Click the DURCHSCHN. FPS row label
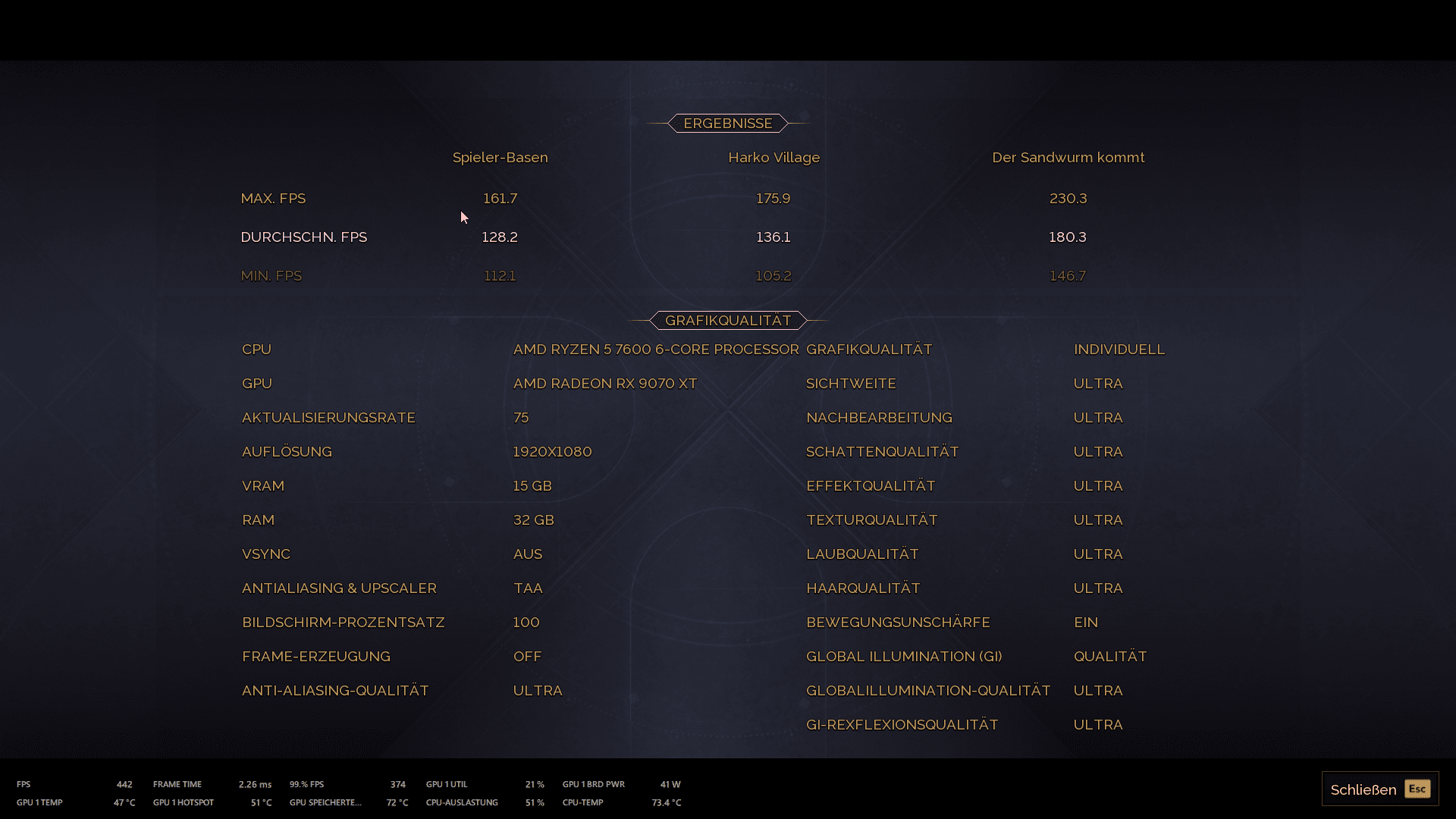The height and width of the screenshot is (819, 1456). [x=303, y=237]
